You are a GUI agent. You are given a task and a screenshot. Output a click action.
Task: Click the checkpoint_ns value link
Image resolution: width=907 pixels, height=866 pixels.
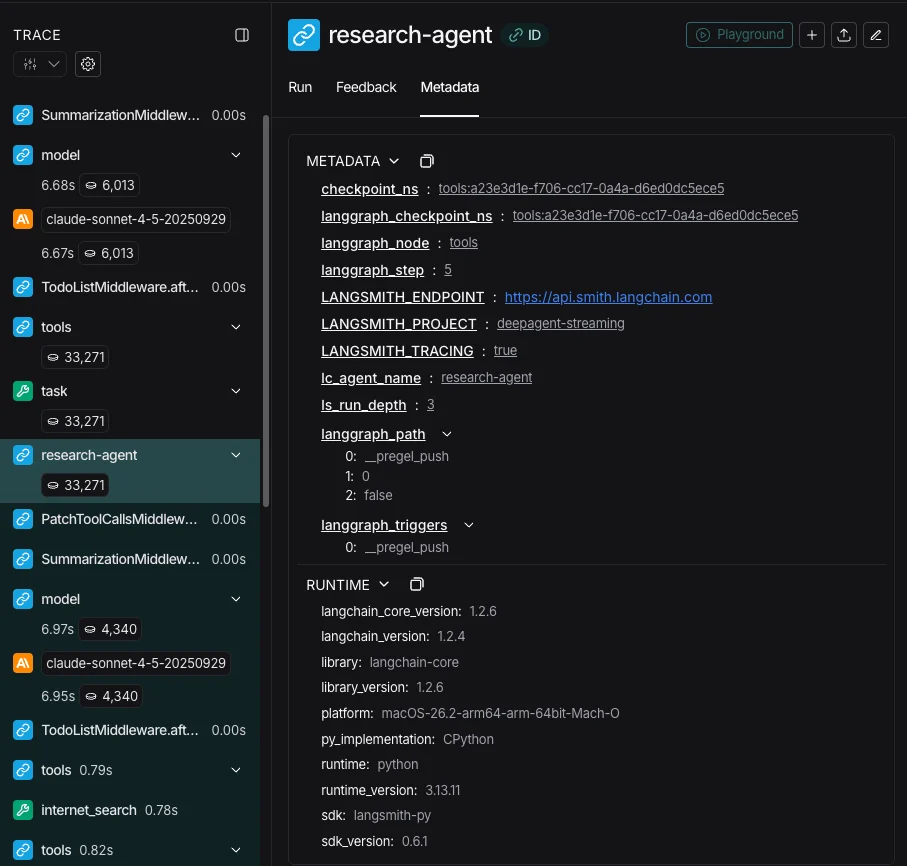(581, 189)
